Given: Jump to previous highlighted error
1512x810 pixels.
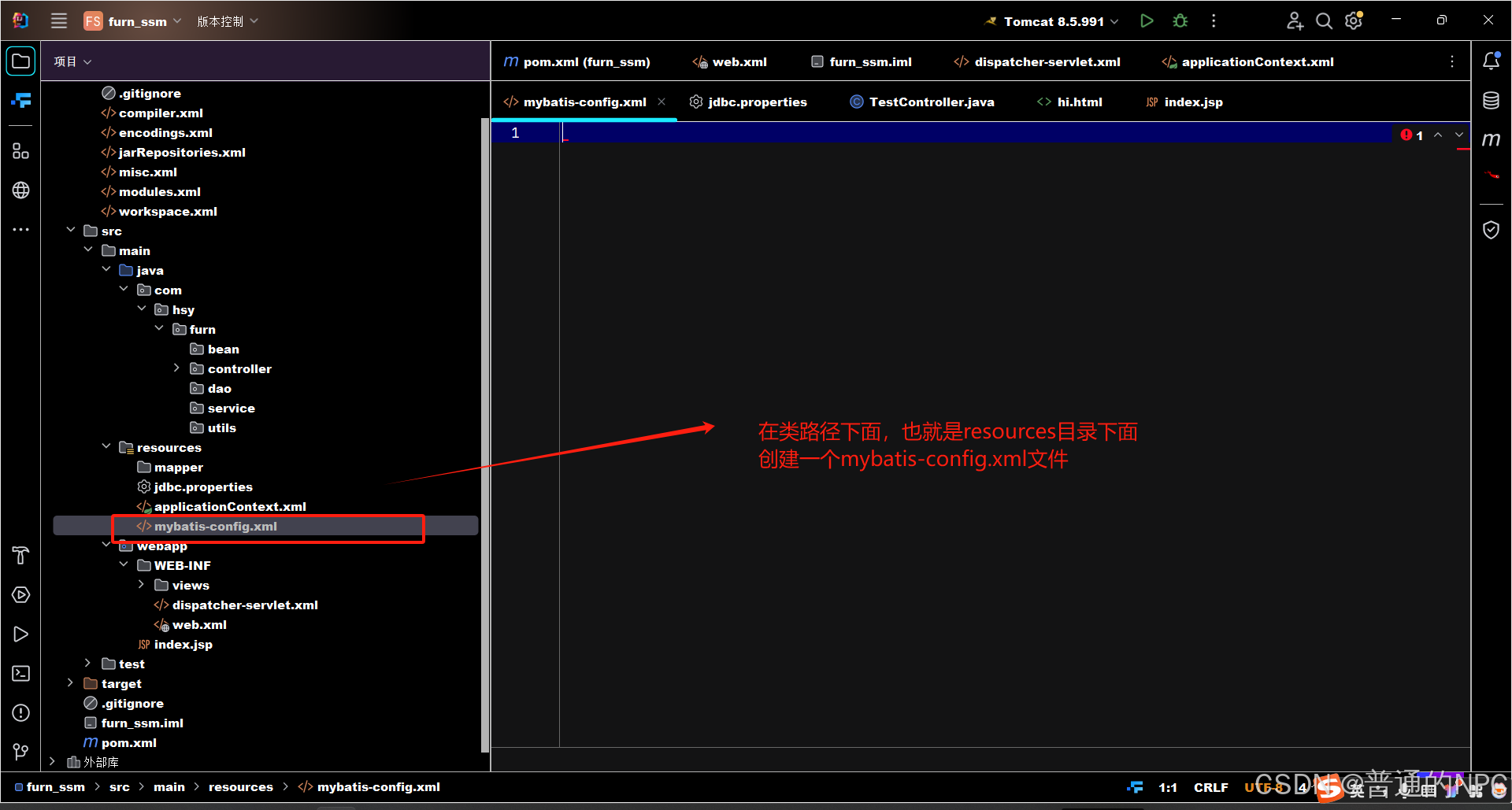Looking at the screenshot, I should tap(1438, 135).
